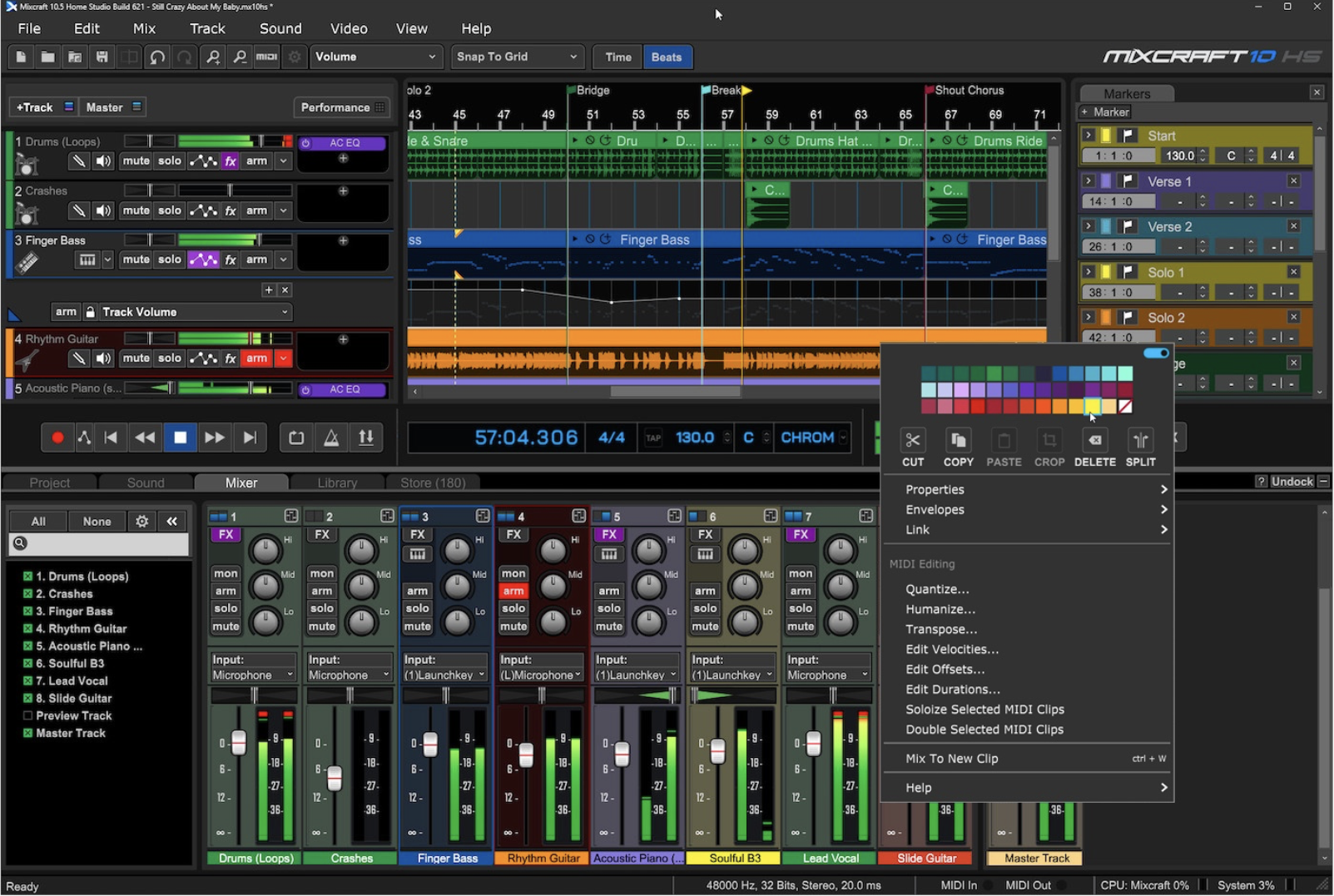Image resolution: width=1334 pixels, height=896 pixels.
Task: Expand the Solo 1 marker entry
Action: (x=1088, y=271)
